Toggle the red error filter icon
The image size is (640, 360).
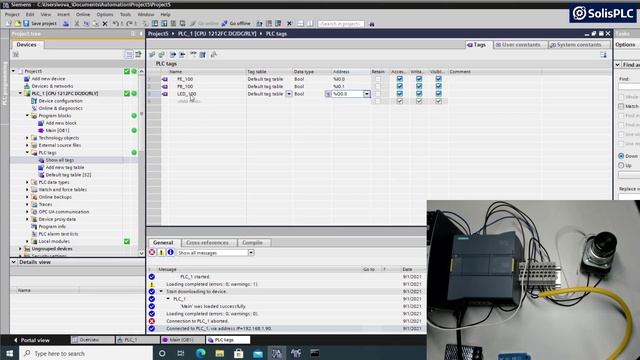(x=152, y=252)
